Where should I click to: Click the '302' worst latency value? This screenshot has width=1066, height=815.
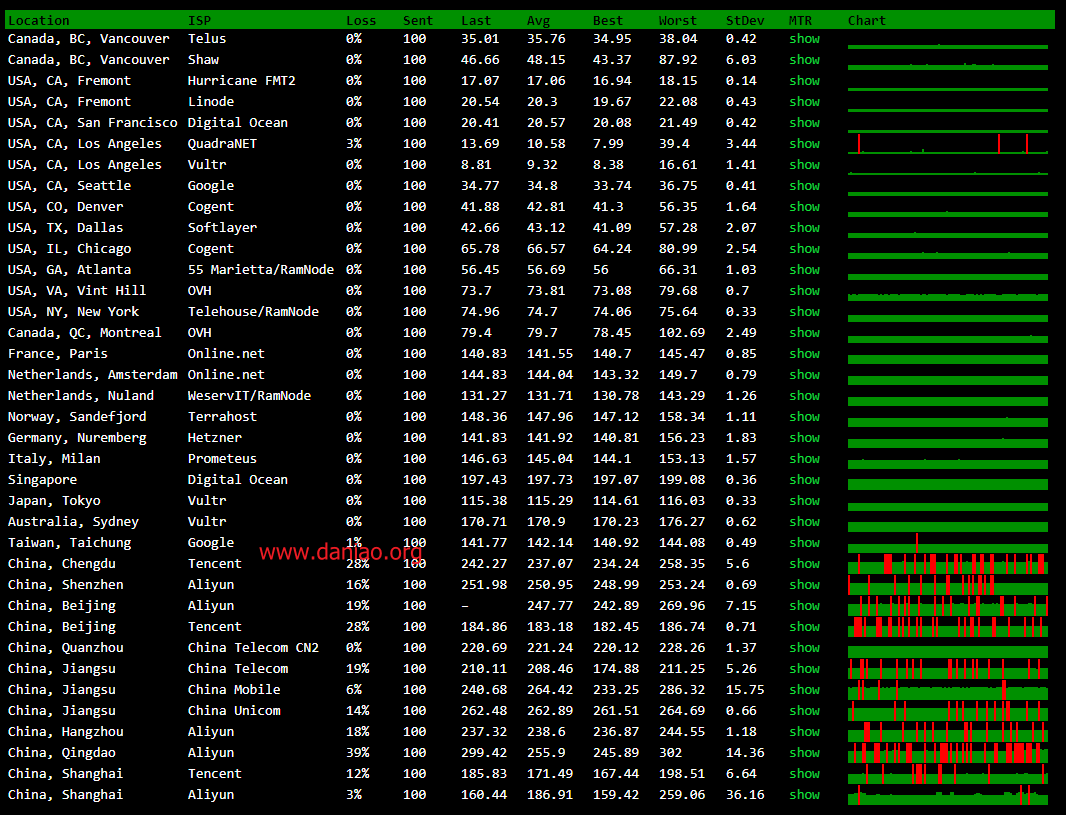(670, 752)
